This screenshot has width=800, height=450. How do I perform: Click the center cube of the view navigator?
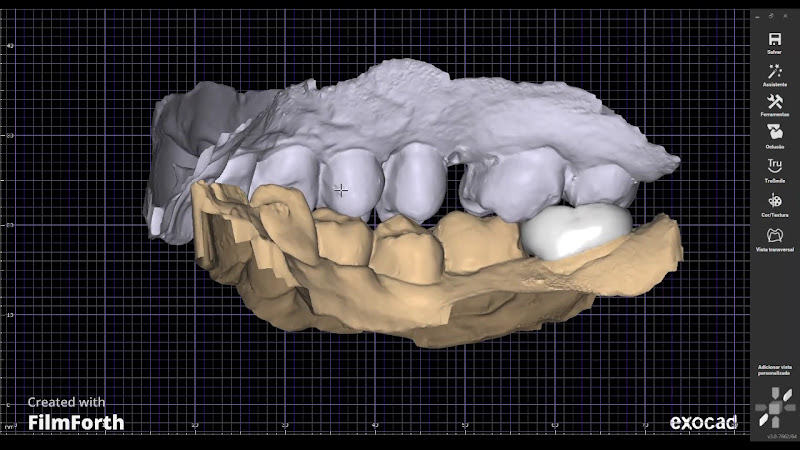click(x=775, y=409)
